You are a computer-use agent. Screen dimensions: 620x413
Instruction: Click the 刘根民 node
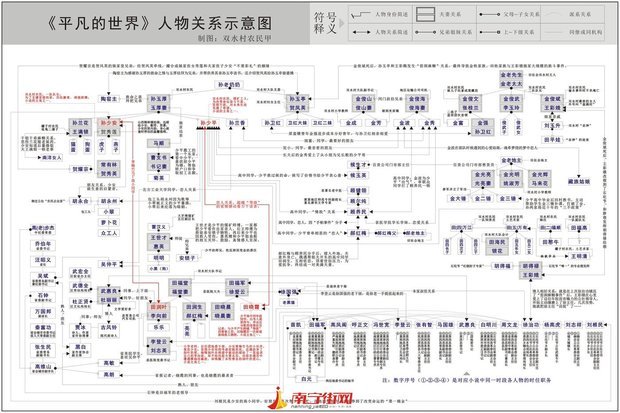(595, 325)
